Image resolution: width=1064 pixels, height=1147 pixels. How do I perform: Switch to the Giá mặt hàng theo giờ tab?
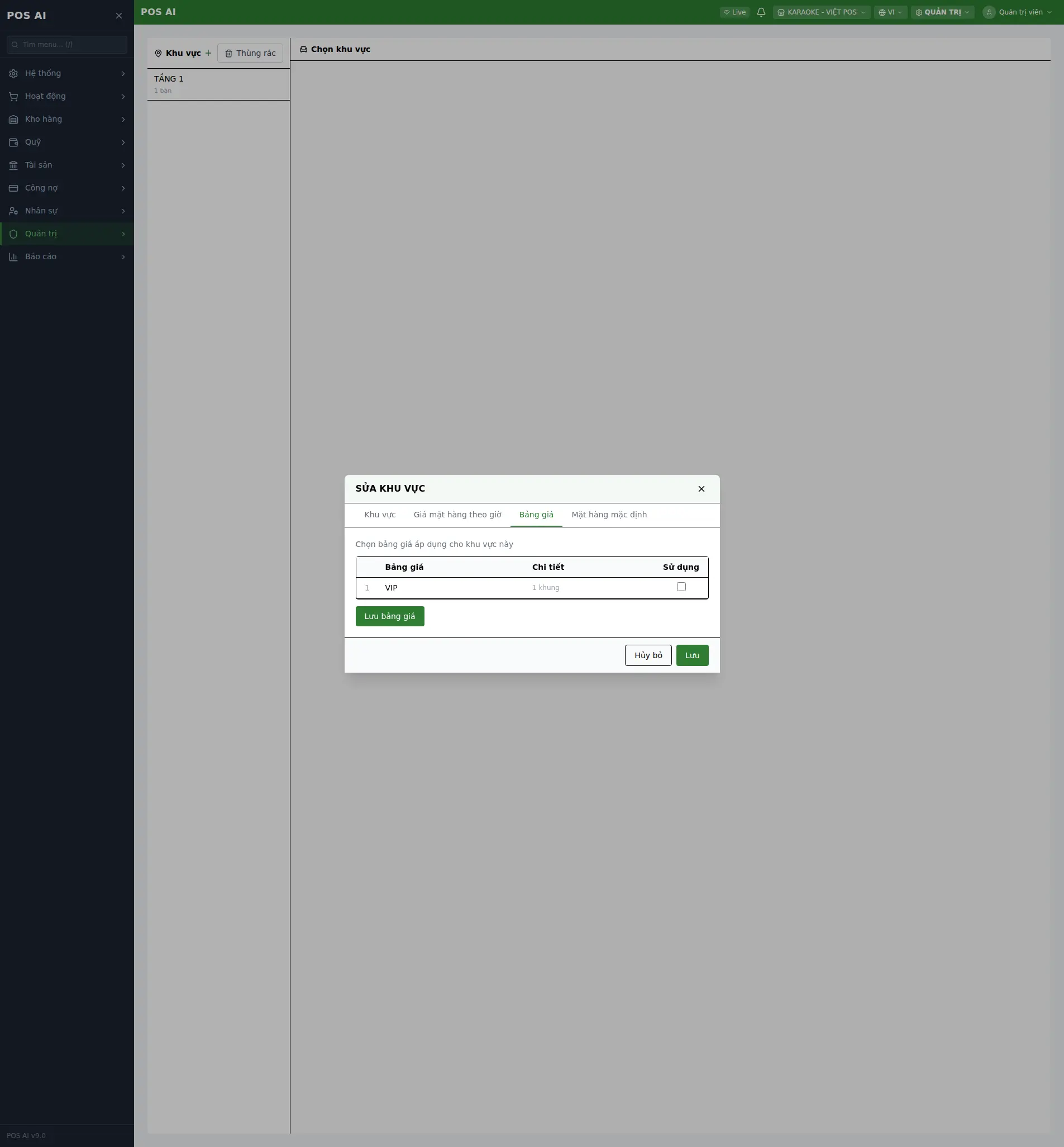[x=457, y=515]
